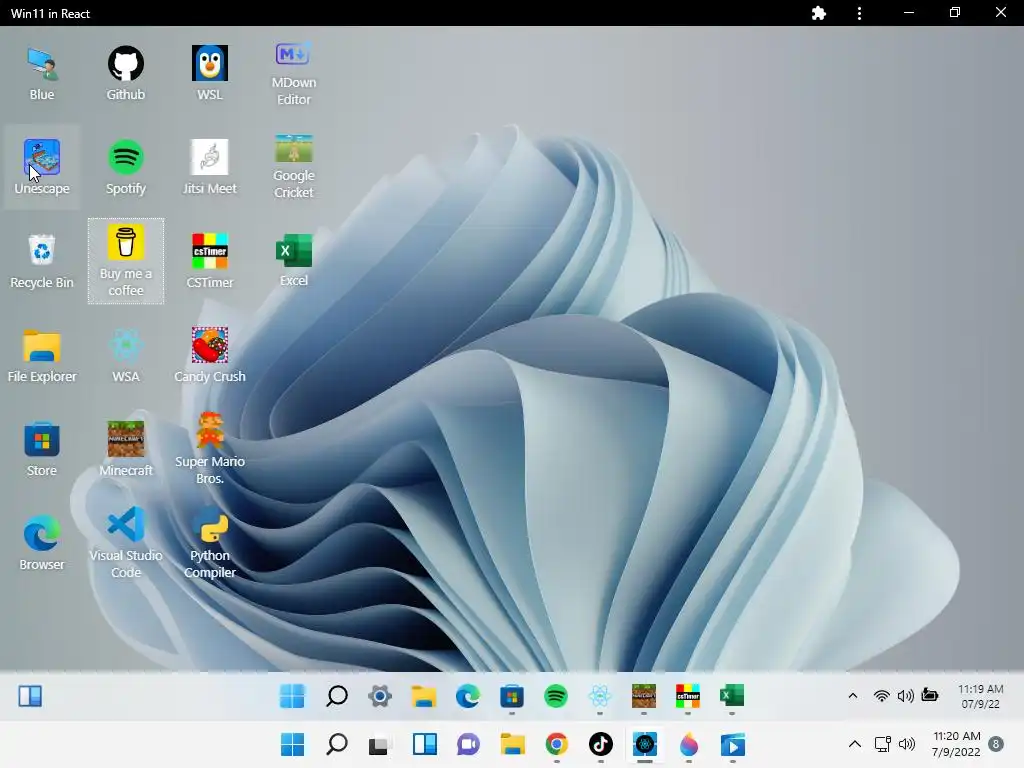Viewport: 1024px width, 768px height.
Task: Open the Python Compiler desktop icon
Action: click(x=210, y=543)
